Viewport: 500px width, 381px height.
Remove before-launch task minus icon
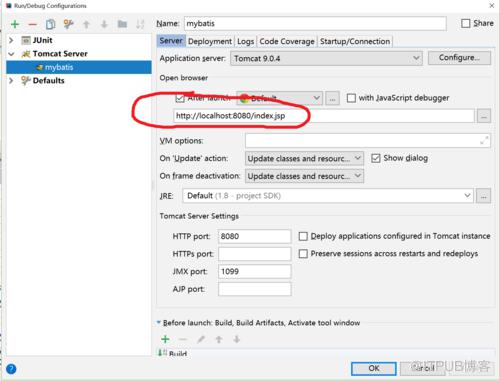[183, 339]
